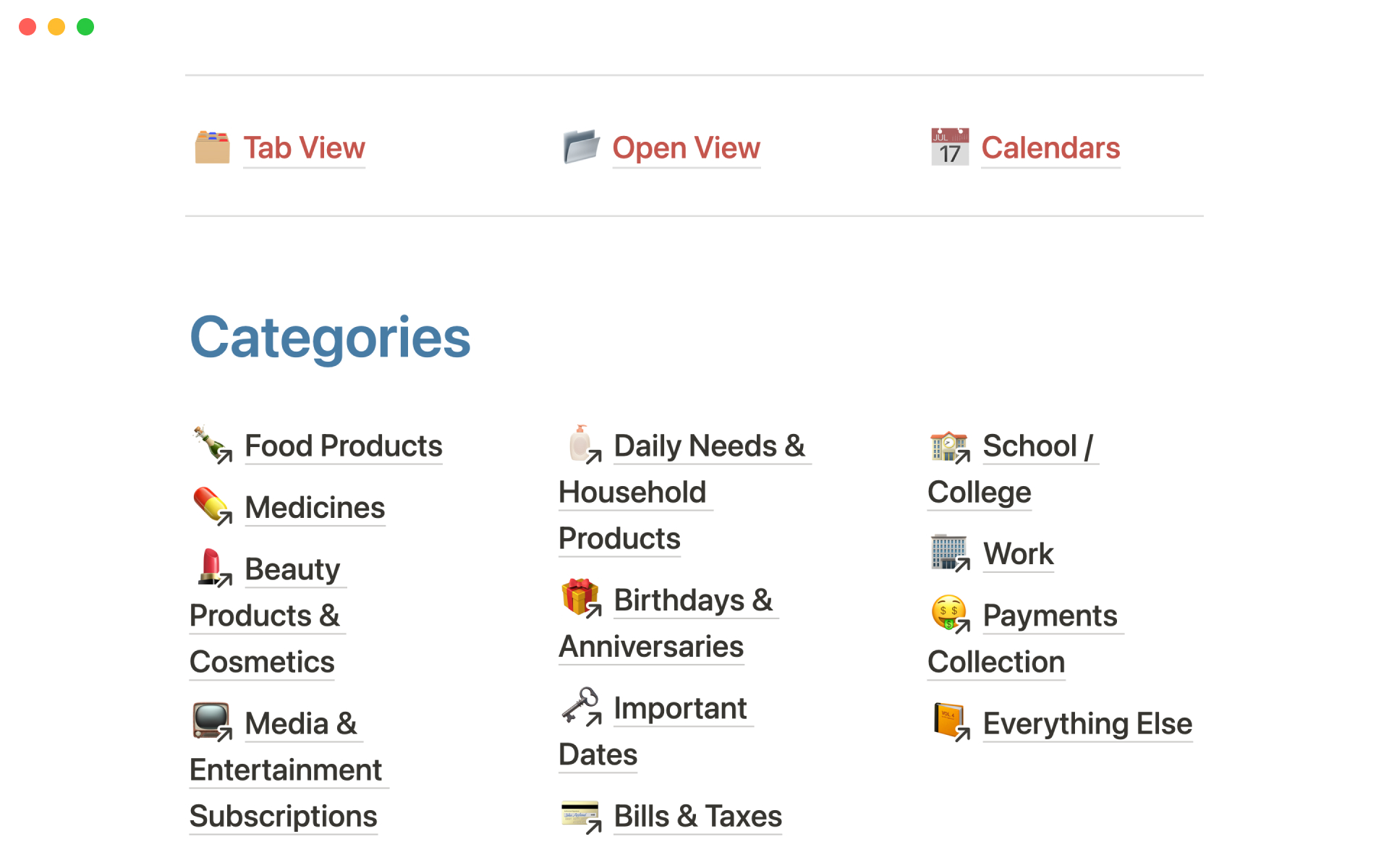Open Daily Needs & Household Products page
Image resolution: width=1389 pixels, height=868 pixels.
(x=708, y=446)
